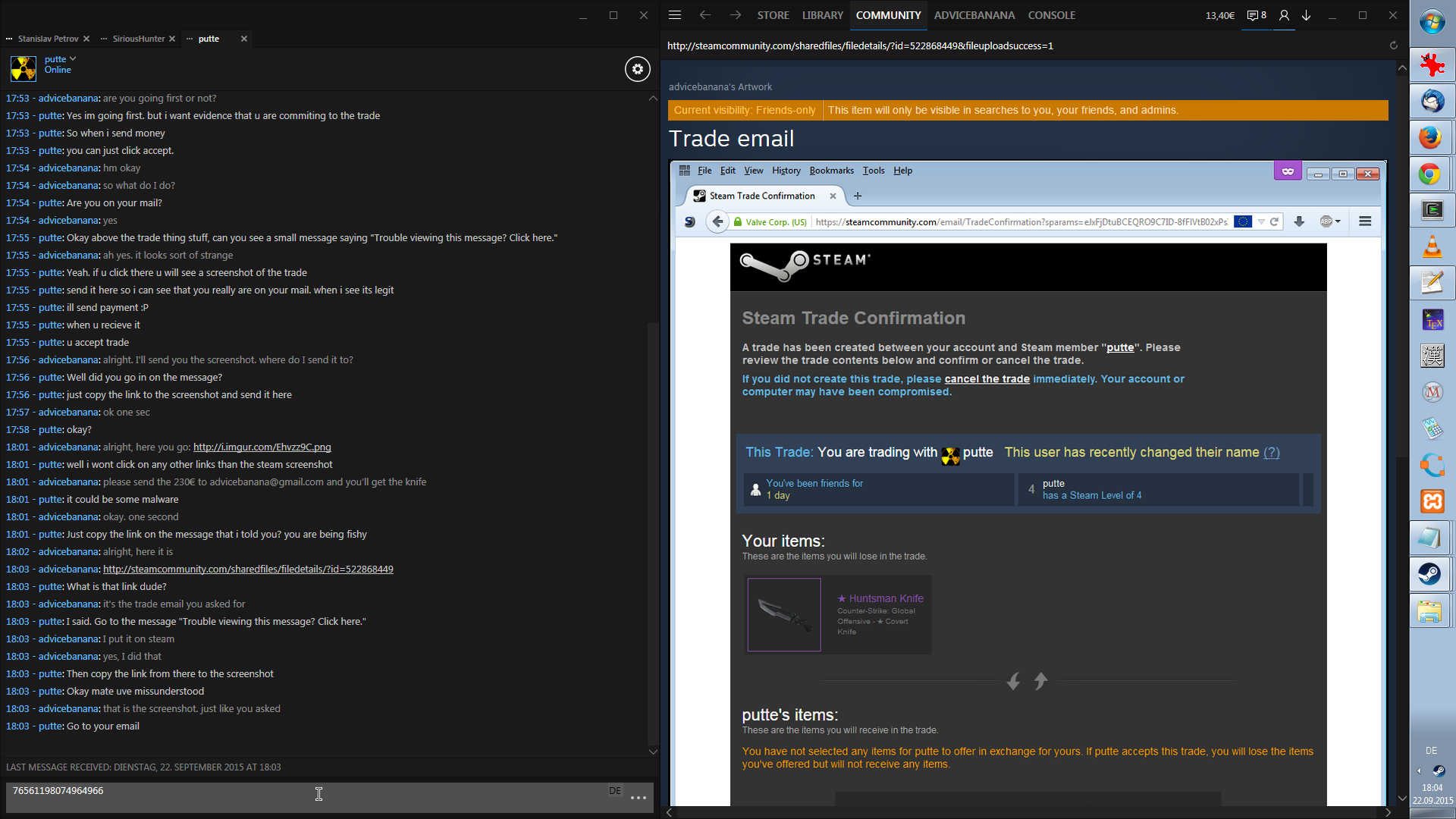Close the Stanislav Petrov chat tab
The image size is (1456, 819).
[86, 39]
